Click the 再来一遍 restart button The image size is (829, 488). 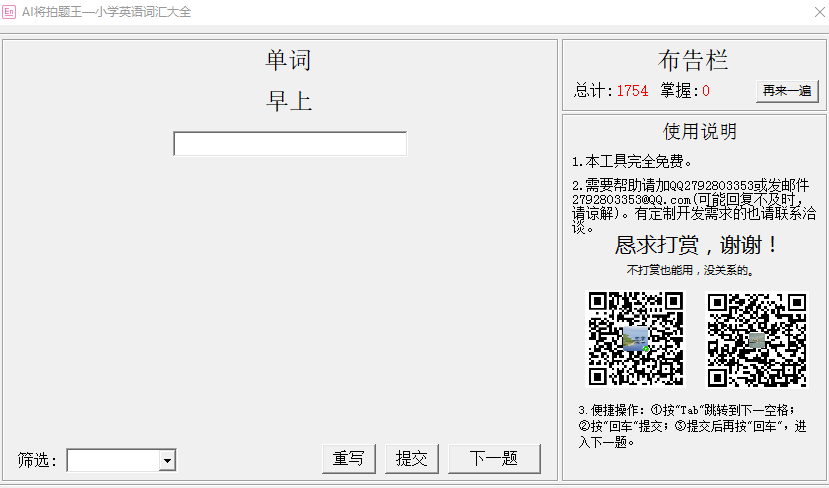click(787, 91)
